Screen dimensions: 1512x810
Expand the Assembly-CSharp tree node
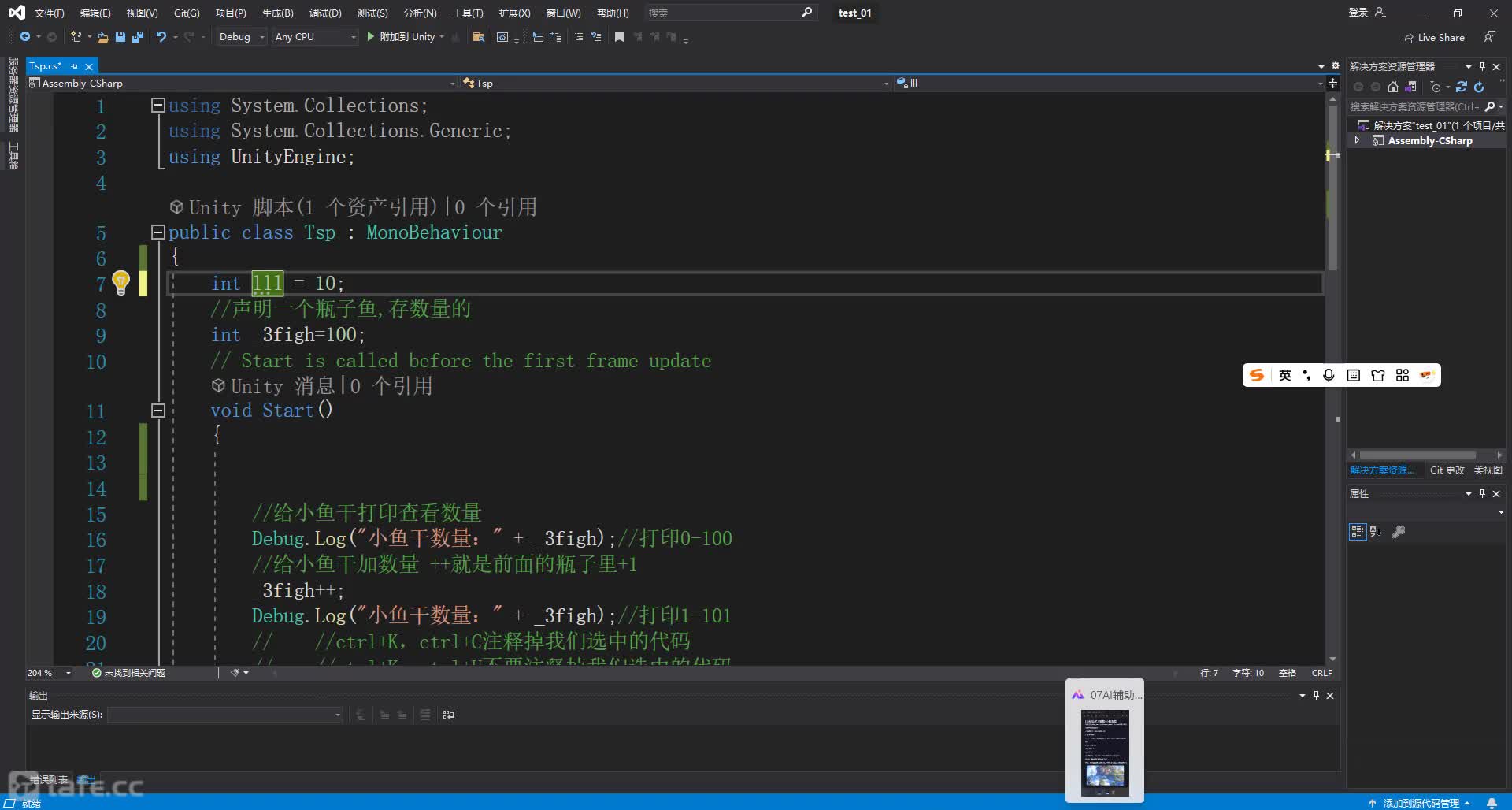click(1357, 140)
